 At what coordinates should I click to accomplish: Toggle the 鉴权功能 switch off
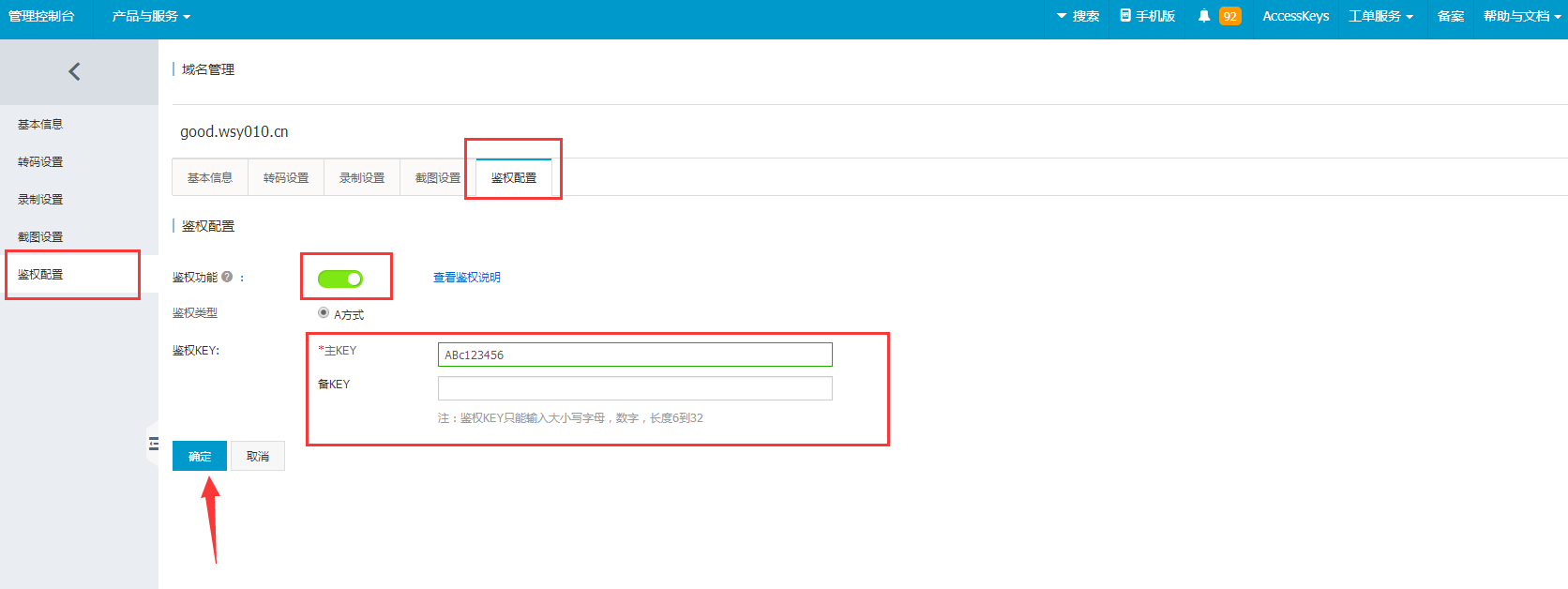pyautogui.click(x=340, y=279)
